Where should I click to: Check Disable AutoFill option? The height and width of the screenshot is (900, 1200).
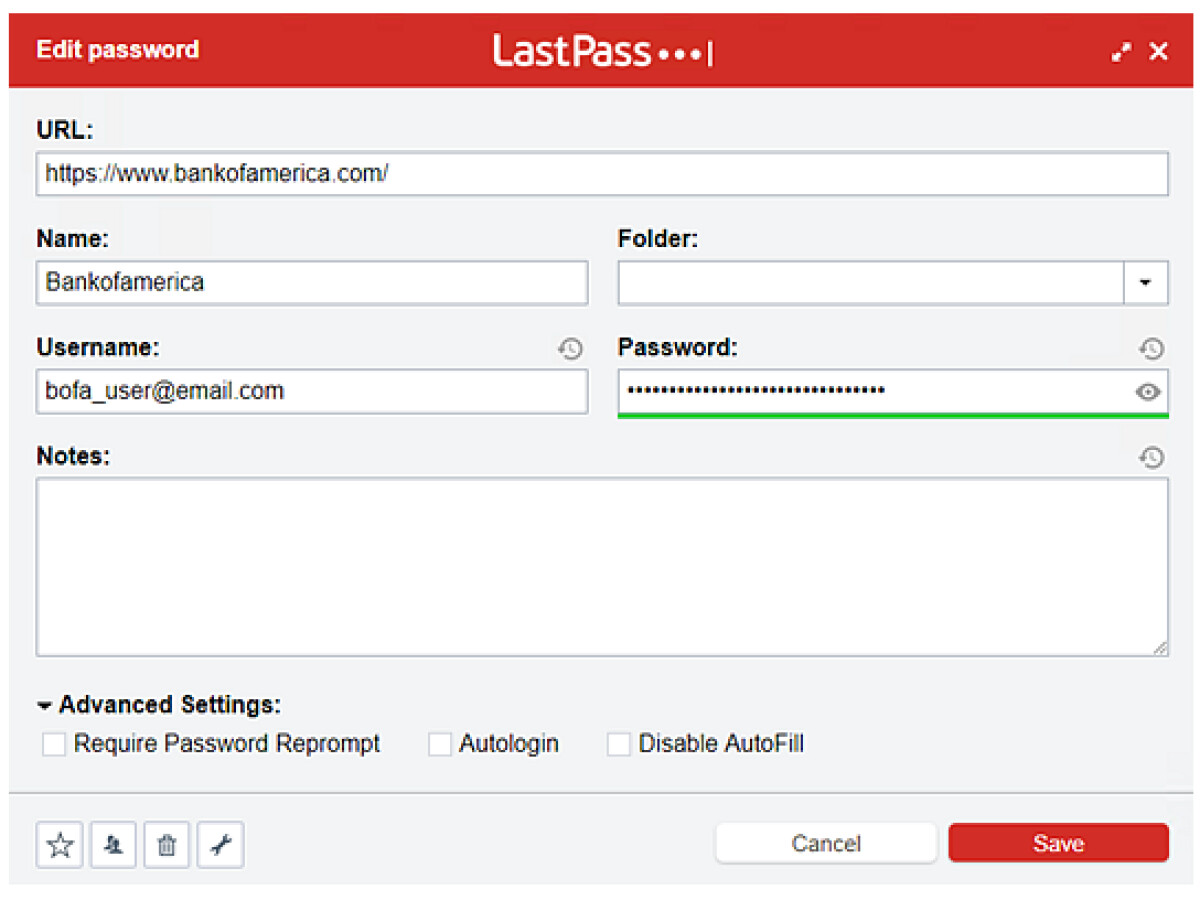tap(618, 744)
